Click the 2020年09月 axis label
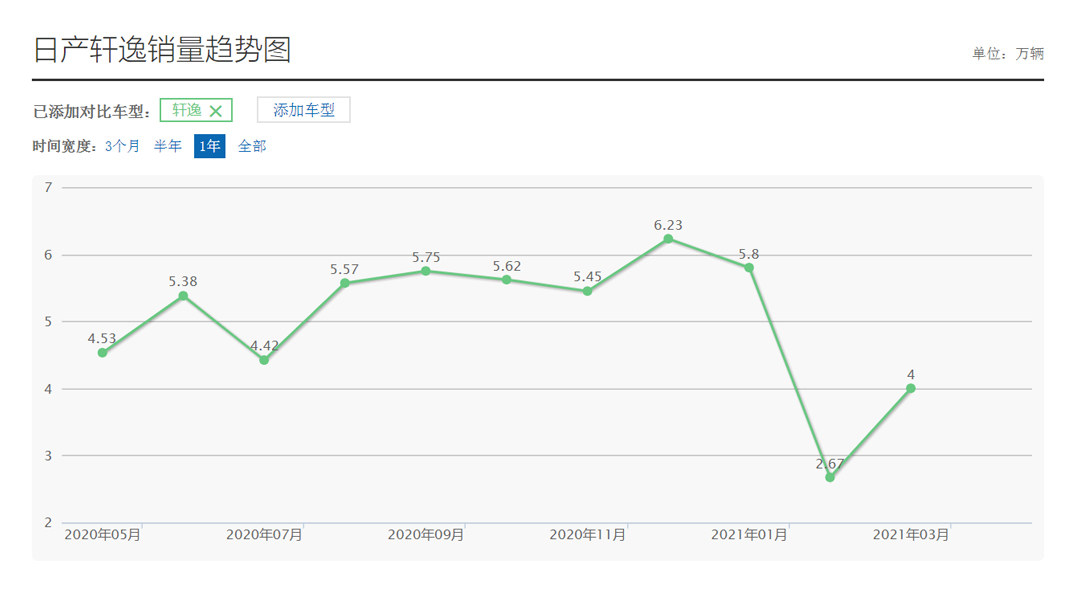1080x600 pixels. 426,535
